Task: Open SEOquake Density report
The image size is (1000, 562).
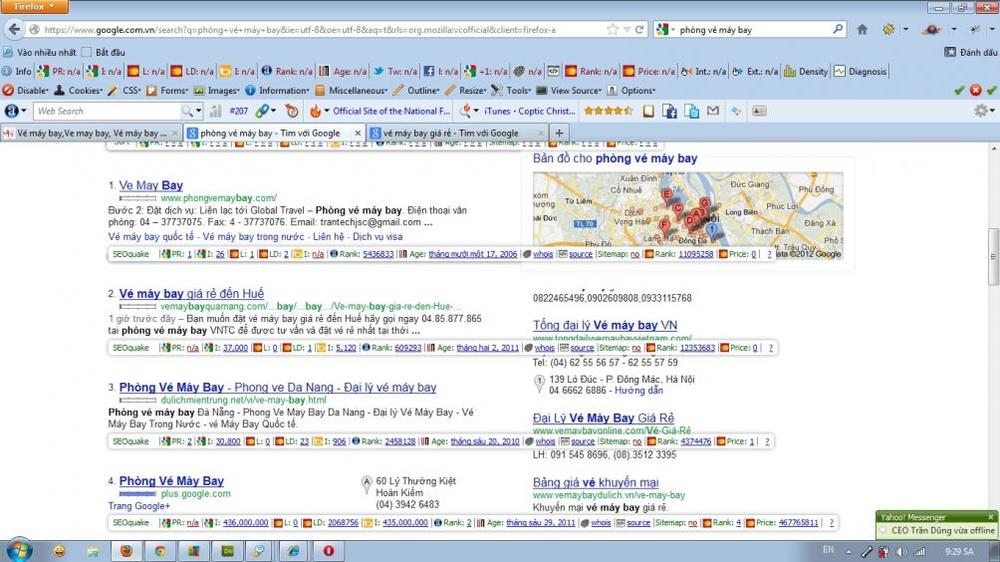Action: pyautogui.click(x=805, y=71)
